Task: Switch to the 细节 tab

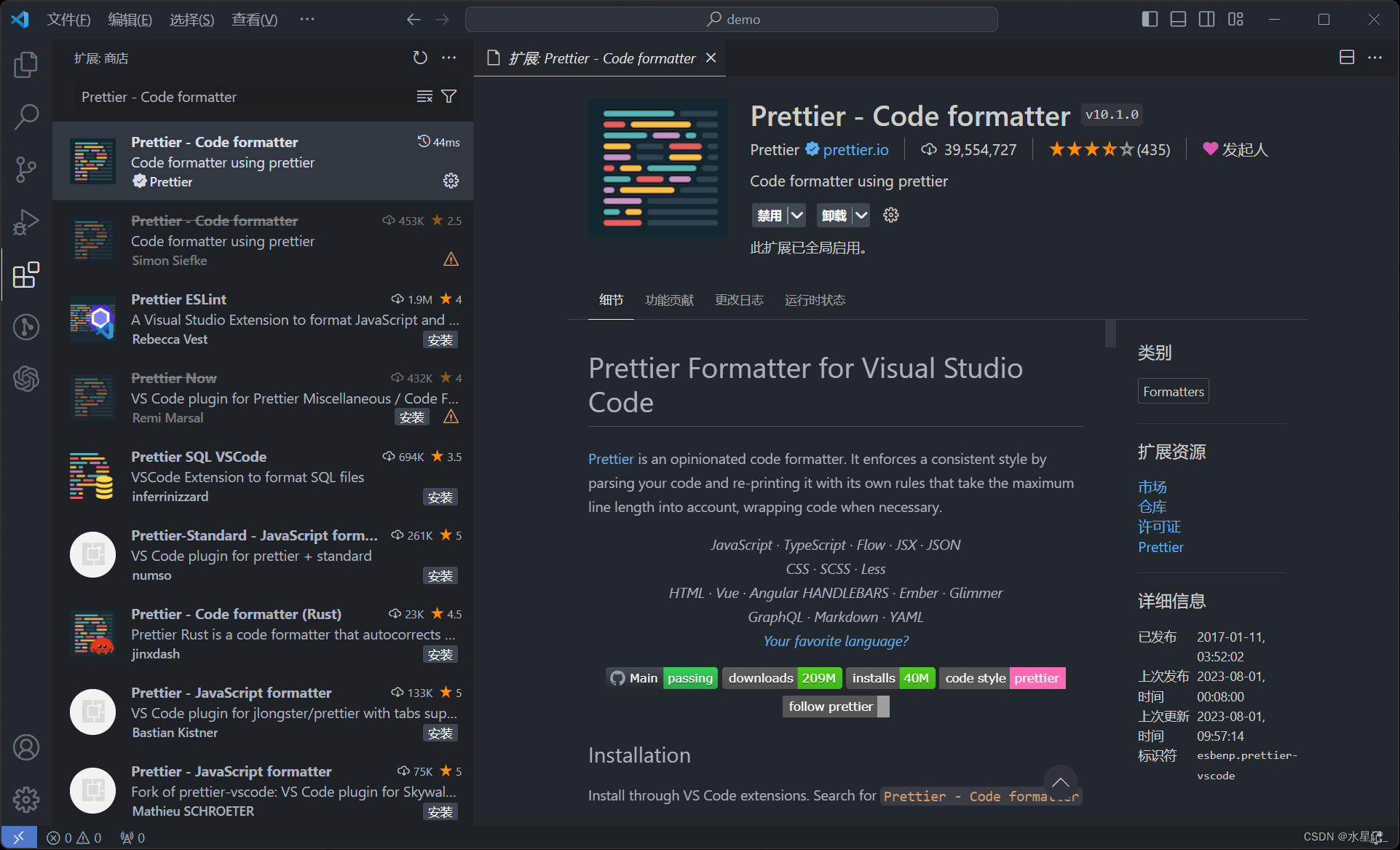Action: [611, 300]
